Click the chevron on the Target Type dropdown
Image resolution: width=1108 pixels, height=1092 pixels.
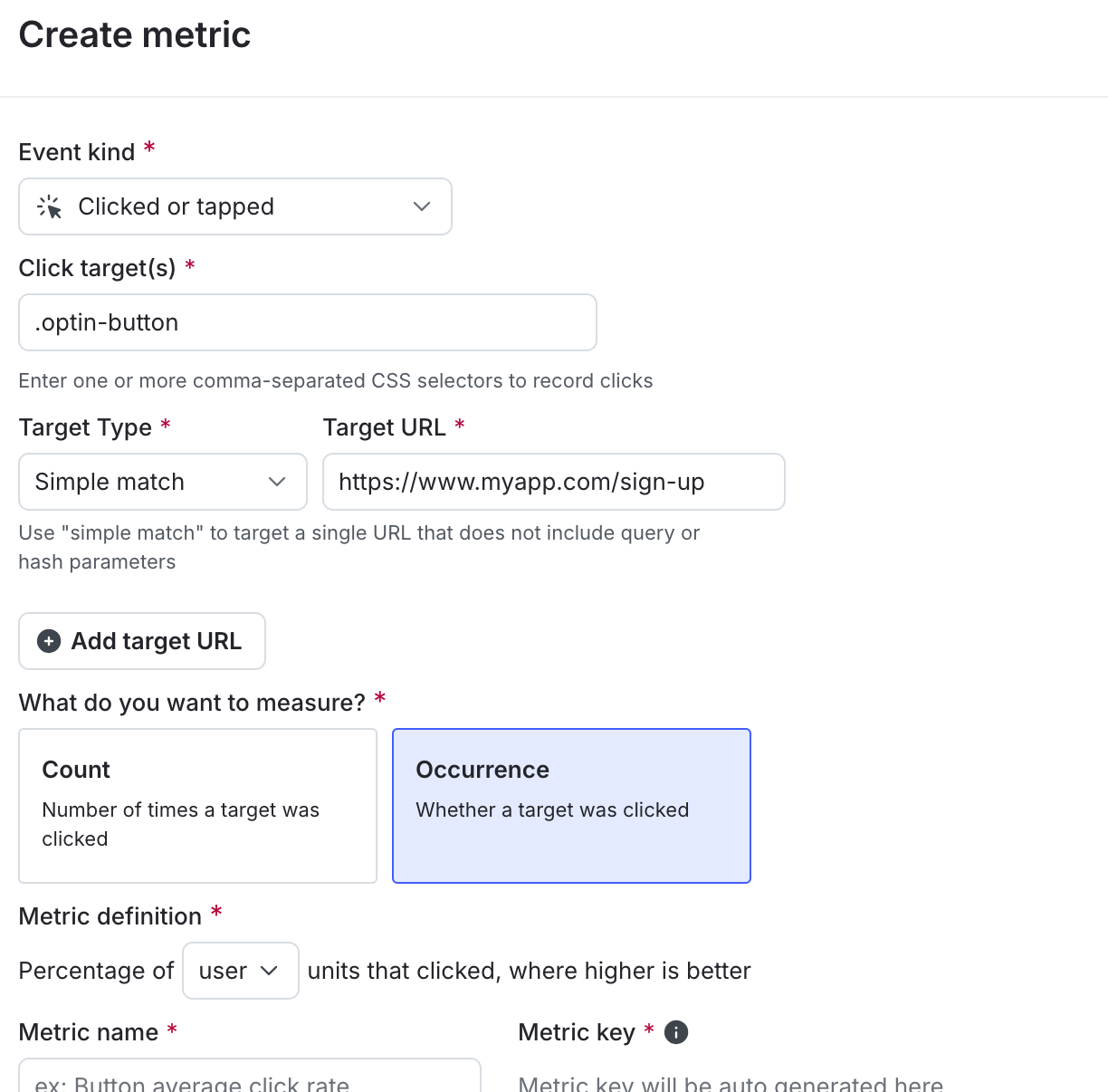(277, 482)
